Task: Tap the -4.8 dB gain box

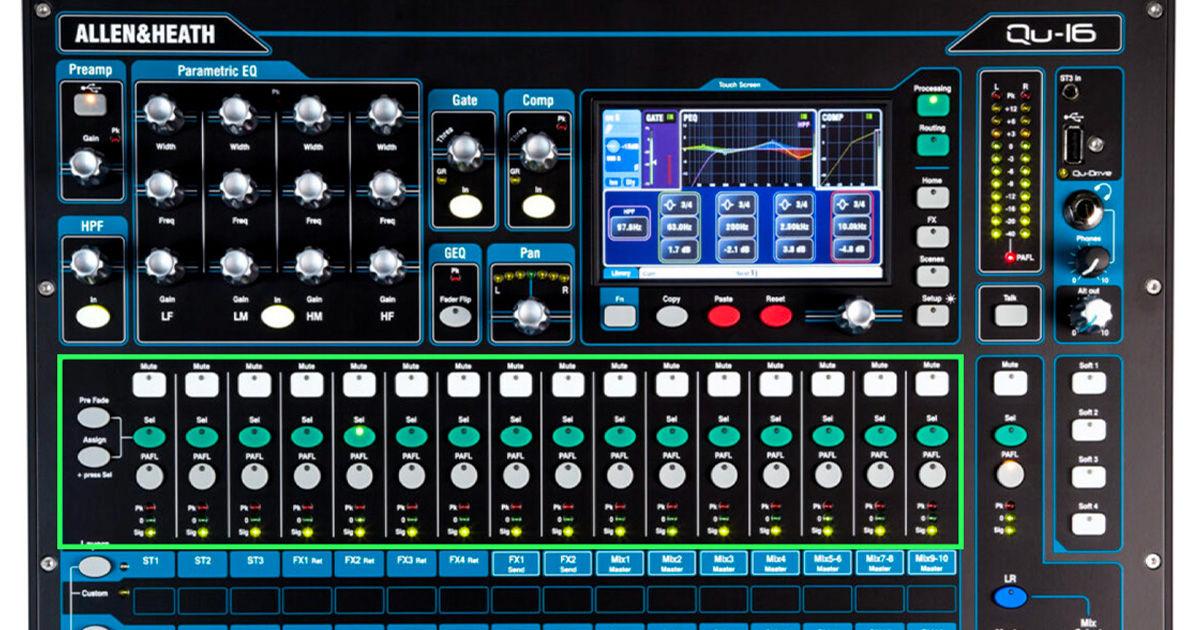Action: (853, 248)
